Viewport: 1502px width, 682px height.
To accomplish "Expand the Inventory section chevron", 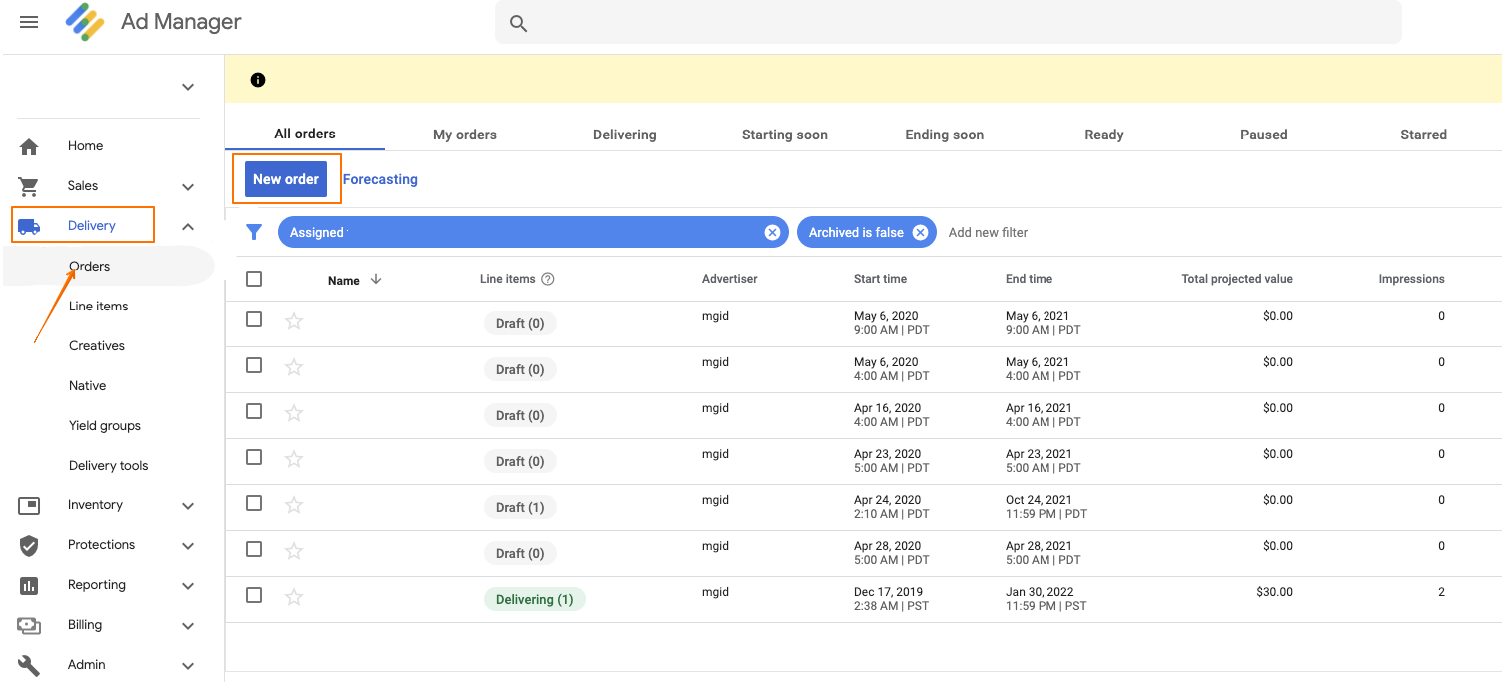I will (188, 506).
